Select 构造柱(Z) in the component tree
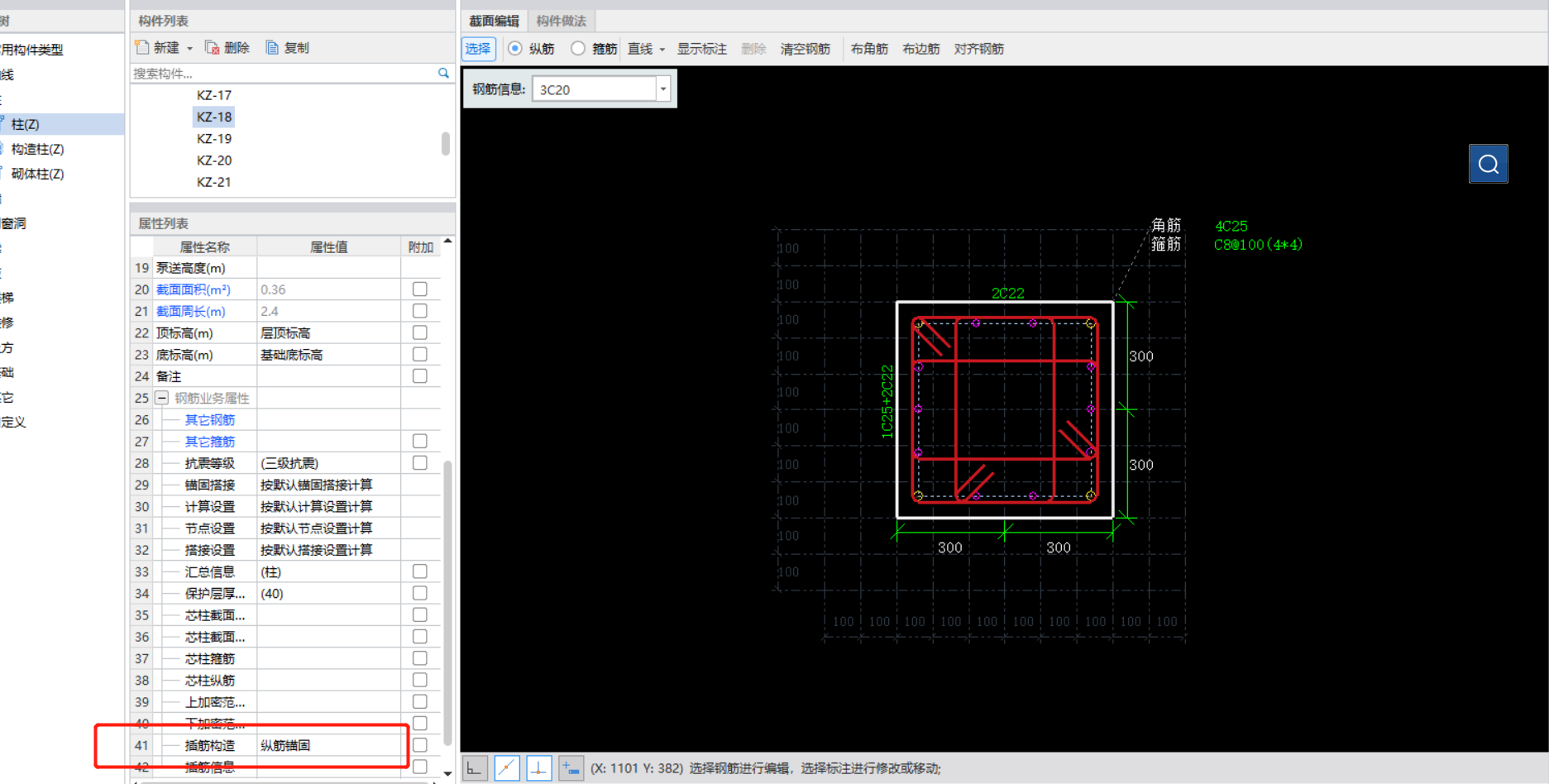1549x784 pixels. [x=37, y=149]
